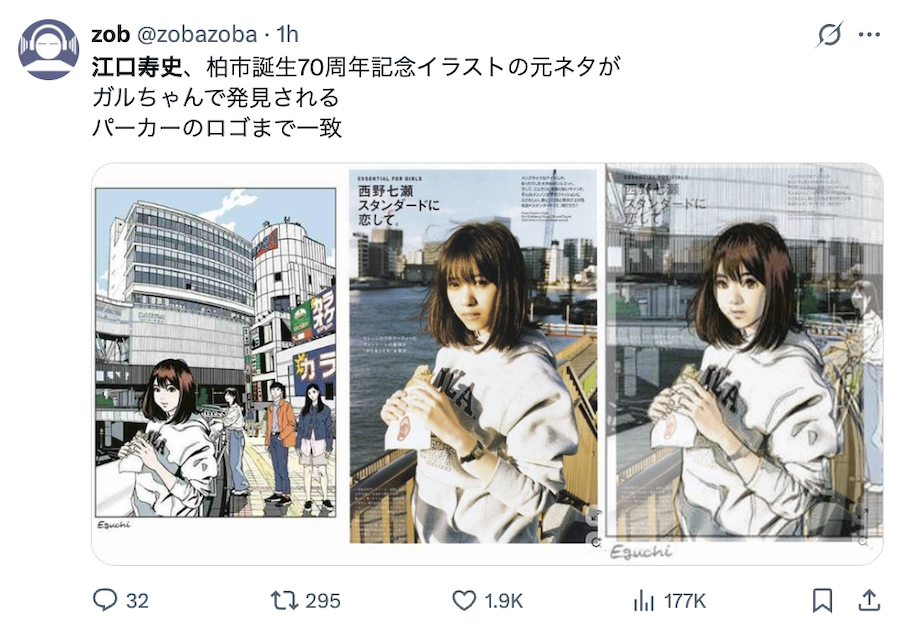900x627 pixels.
Task: Open zob's profile avatar
Action: point(48,49)
